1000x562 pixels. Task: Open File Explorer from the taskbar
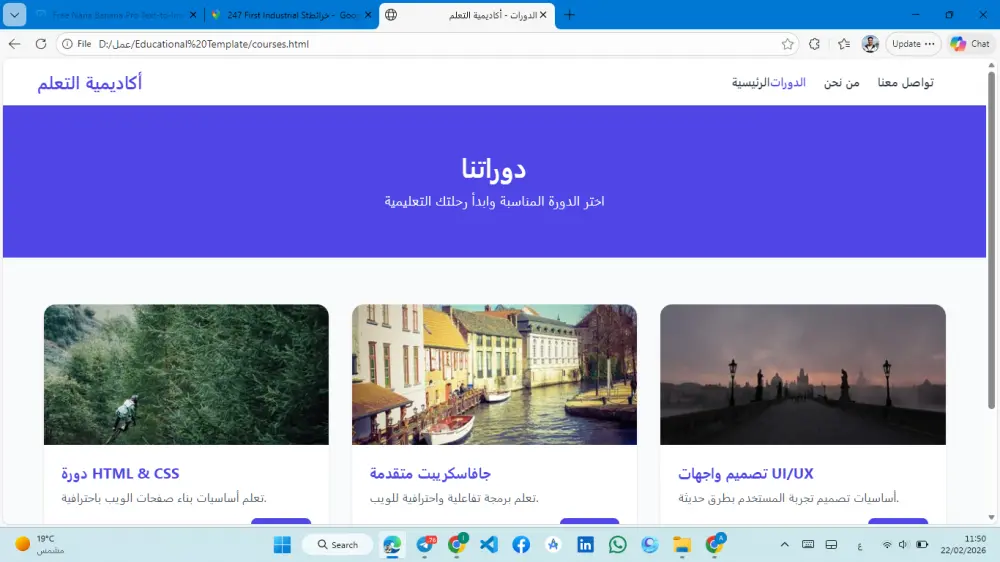[x=682, y=545]
